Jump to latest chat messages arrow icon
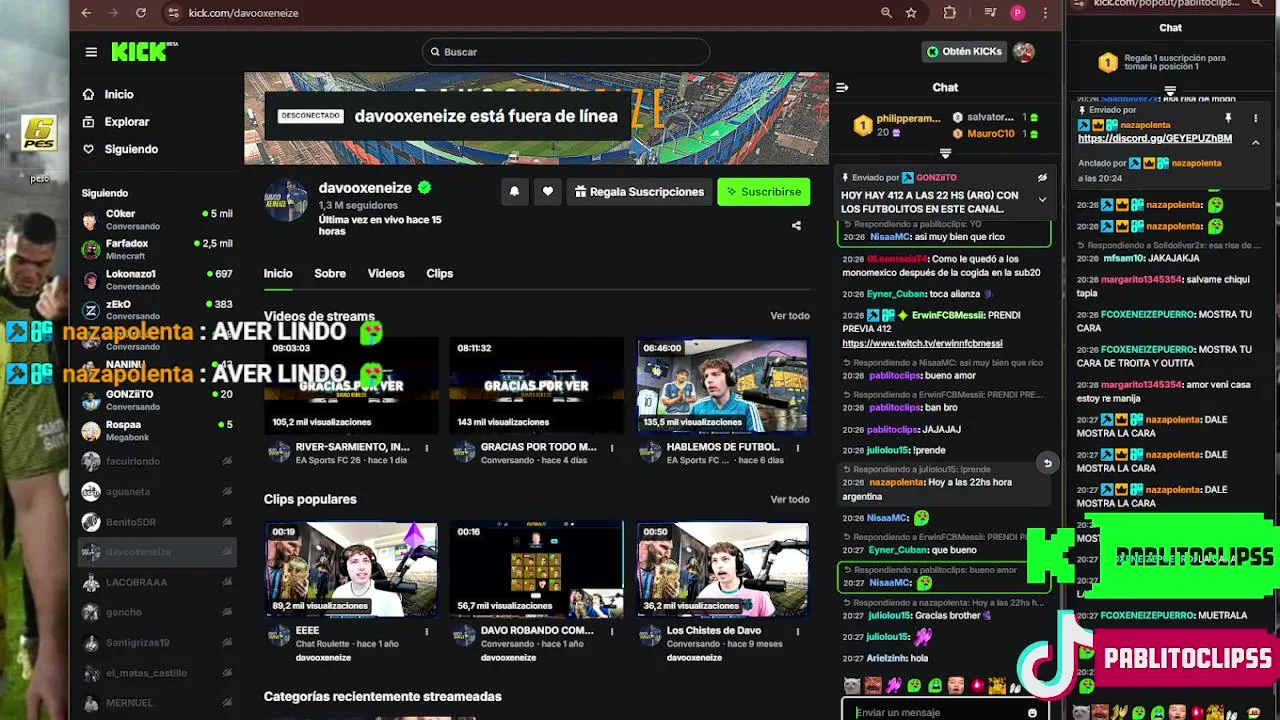Screen dimensions: 1280x720 (x=1047, y=463)
